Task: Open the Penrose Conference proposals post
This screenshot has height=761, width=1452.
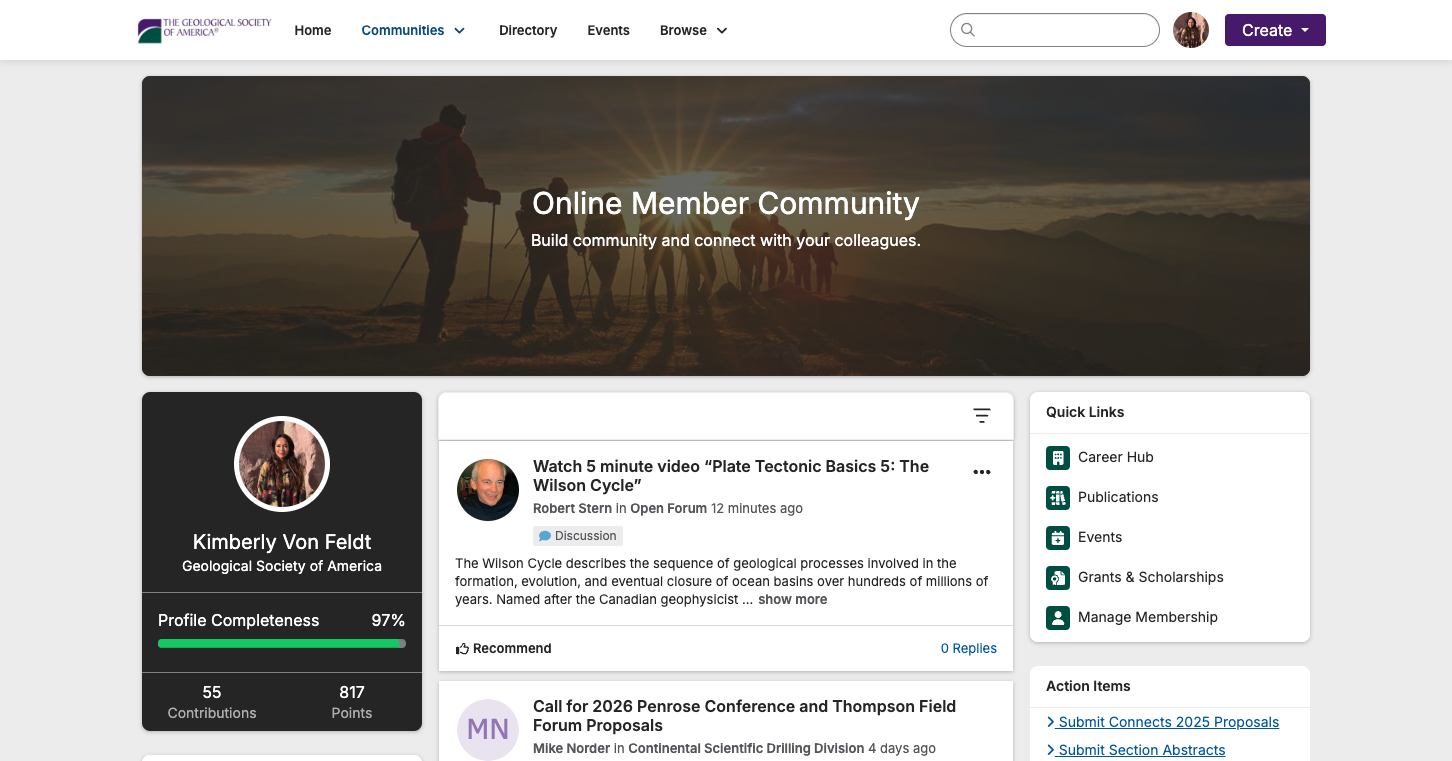Action: [x=744, y=716]
